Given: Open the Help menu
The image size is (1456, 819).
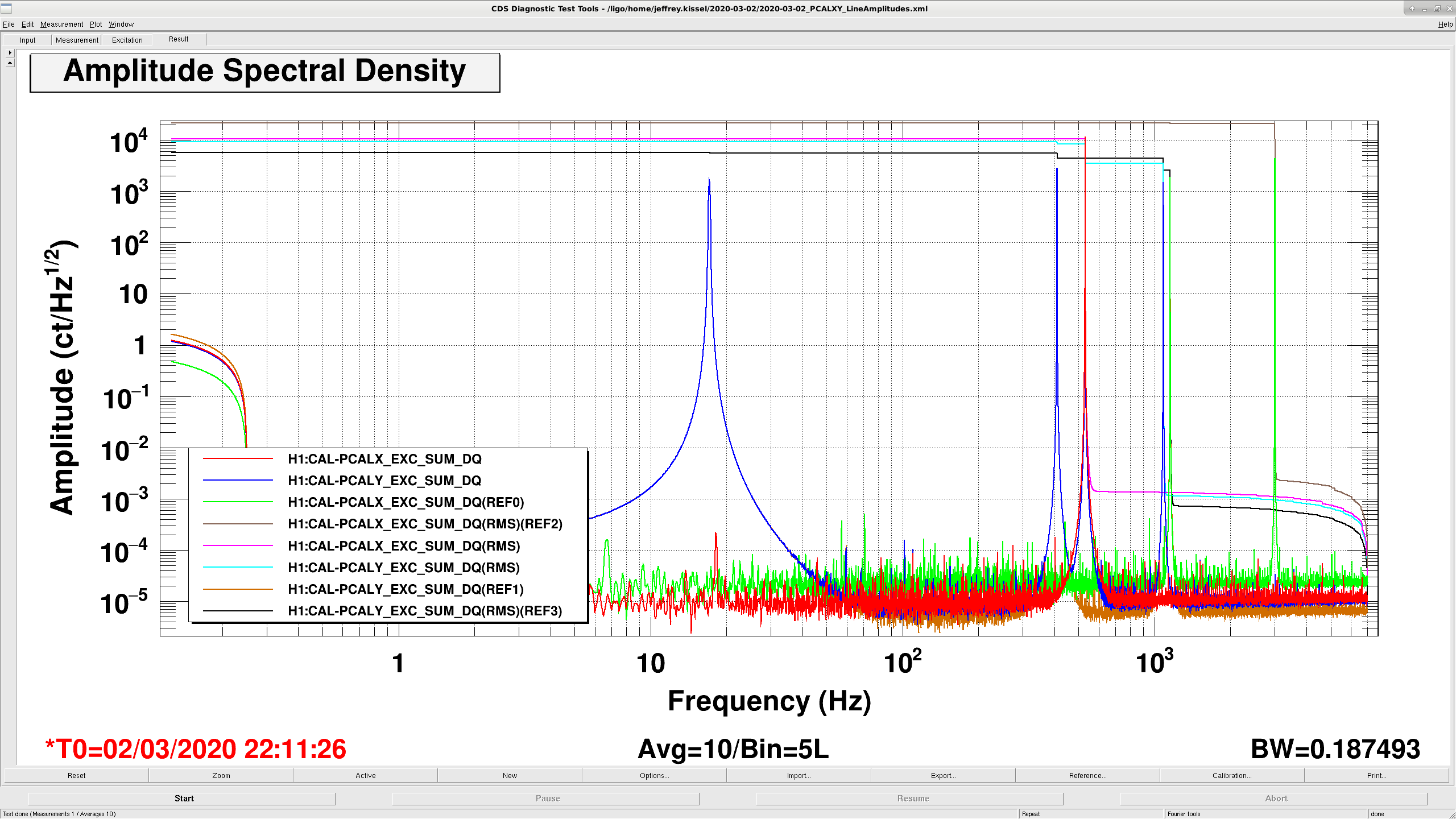Looking at the screenshot, I should (x=1445, y=24).
